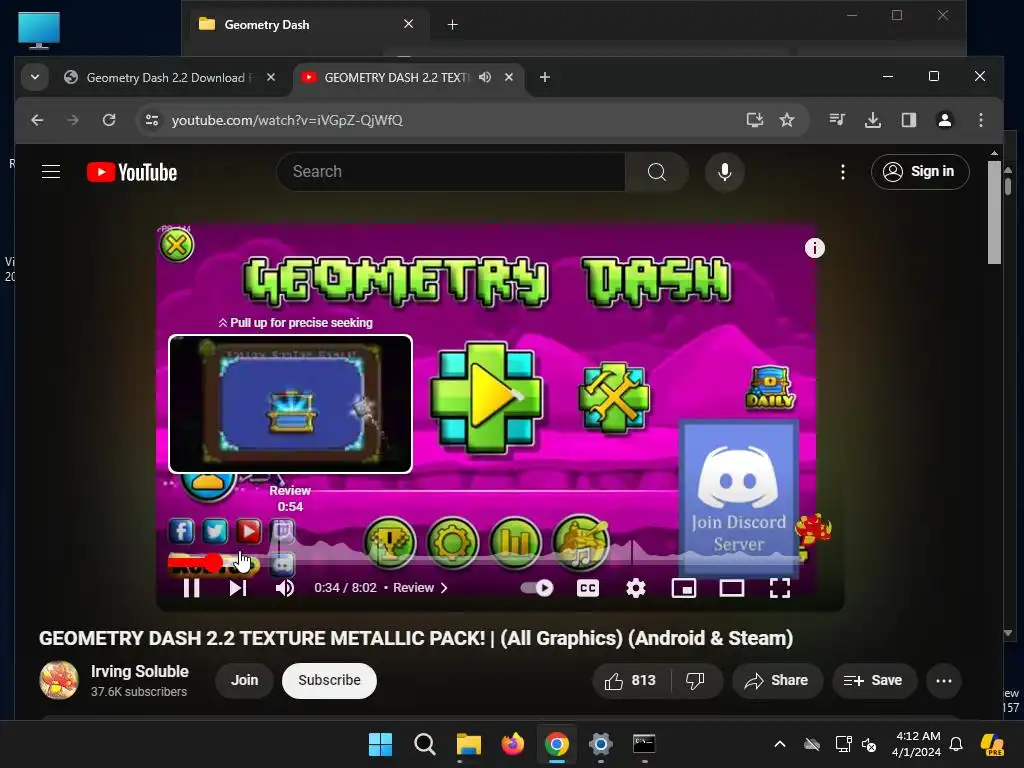
Task: Toggle the autoplay switch
Action: pyautogui.click(x=537, y=588)
